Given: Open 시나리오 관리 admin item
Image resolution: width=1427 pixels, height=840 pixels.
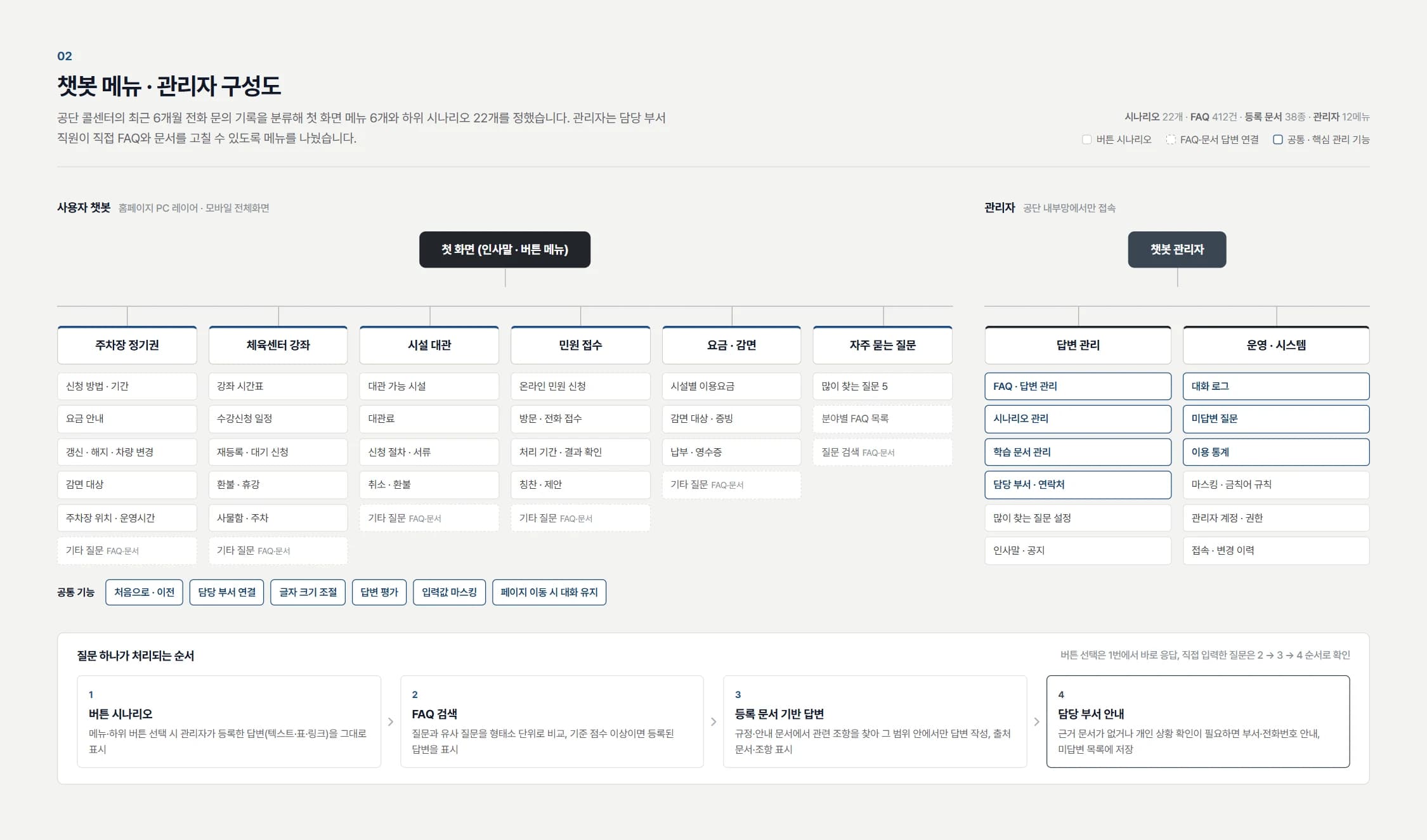Looking at the screenshot, I should click(x=1078, y=418).
